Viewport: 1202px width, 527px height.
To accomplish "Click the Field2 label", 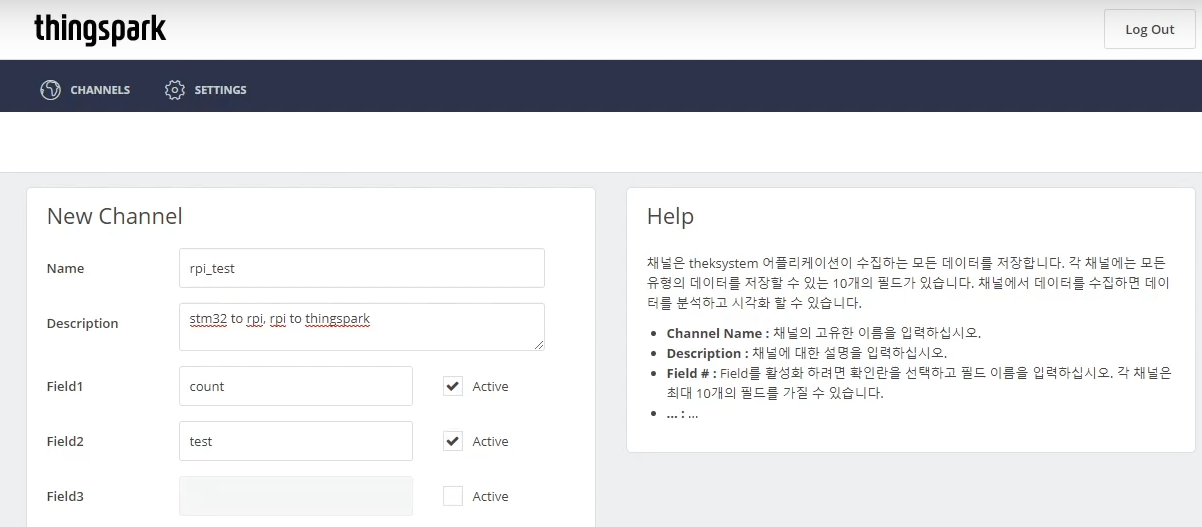I will coord(65,441).
